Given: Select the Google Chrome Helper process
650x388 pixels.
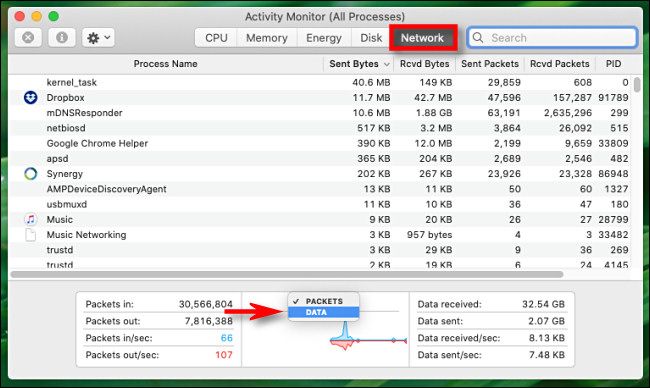Looking at the screenshot, I should pos(97,143).
